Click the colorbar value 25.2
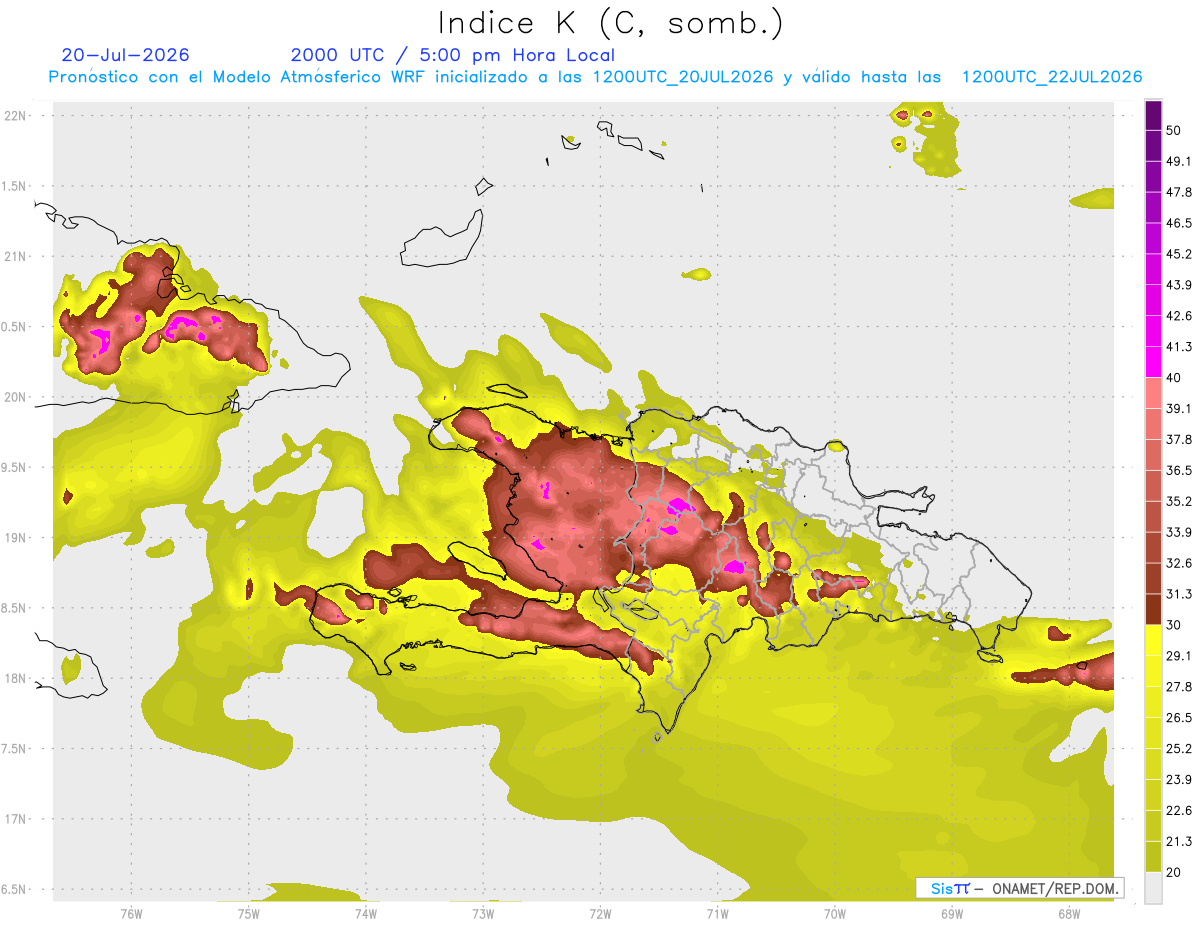The height and width of the screenshot is (927, 1200). [x=1180, y=749]
